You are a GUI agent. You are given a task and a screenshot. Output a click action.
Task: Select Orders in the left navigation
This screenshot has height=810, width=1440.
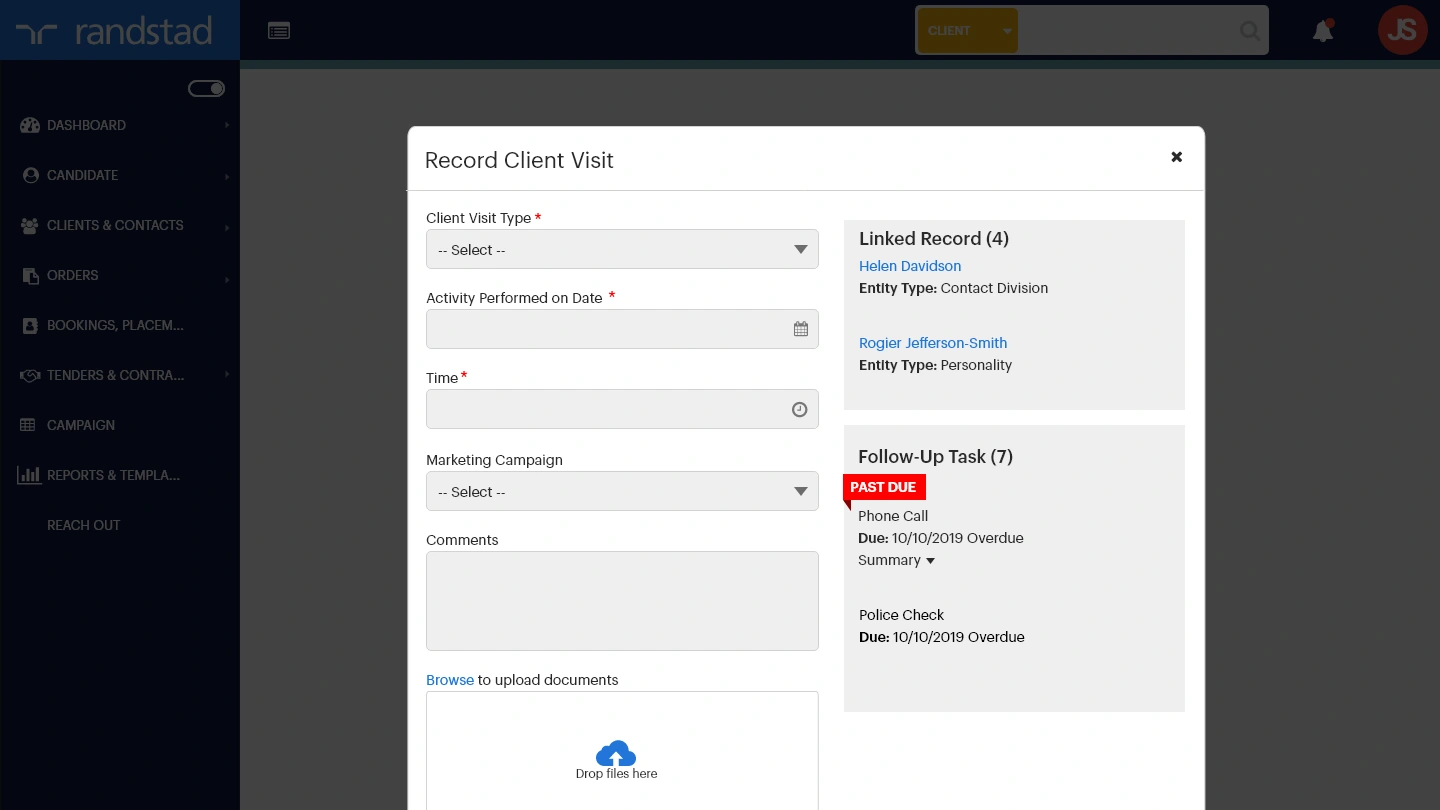point(72,275)
